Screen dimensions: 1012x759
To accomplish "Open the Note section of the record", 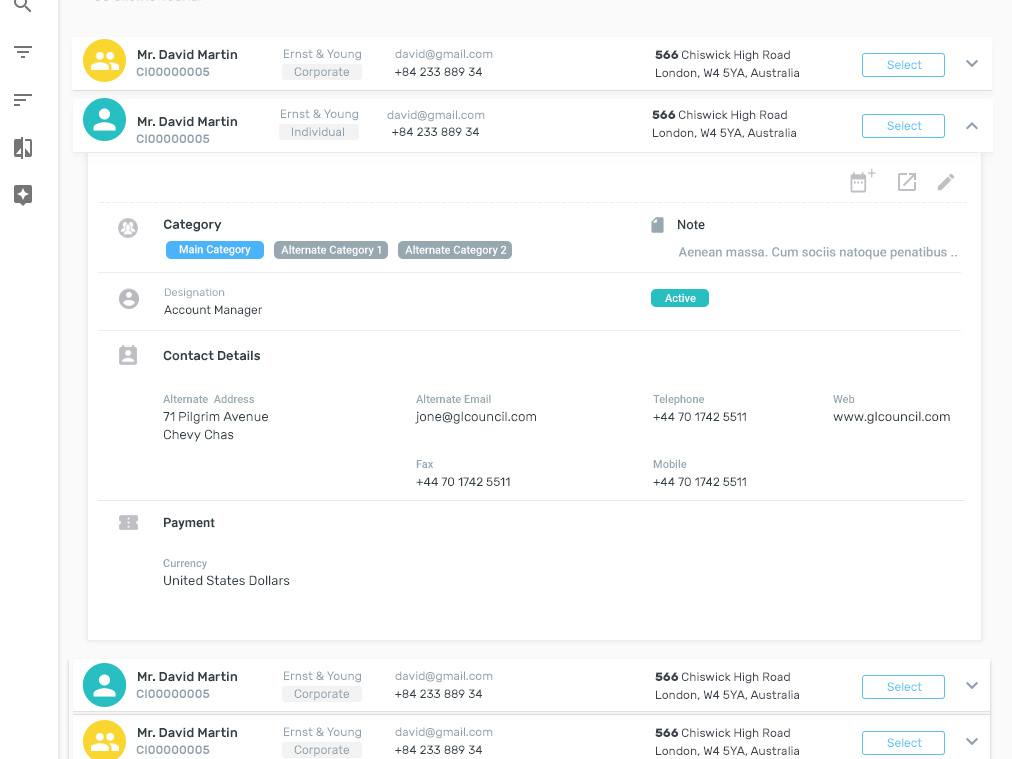I will pyautogui.click(x=690, y=224).
